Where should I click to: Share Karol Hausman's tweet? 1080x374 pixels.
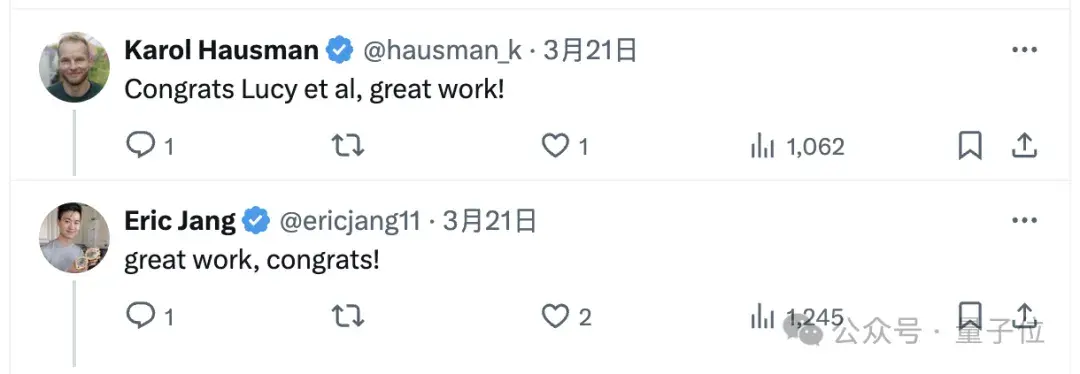click(x=1024, y=145)
